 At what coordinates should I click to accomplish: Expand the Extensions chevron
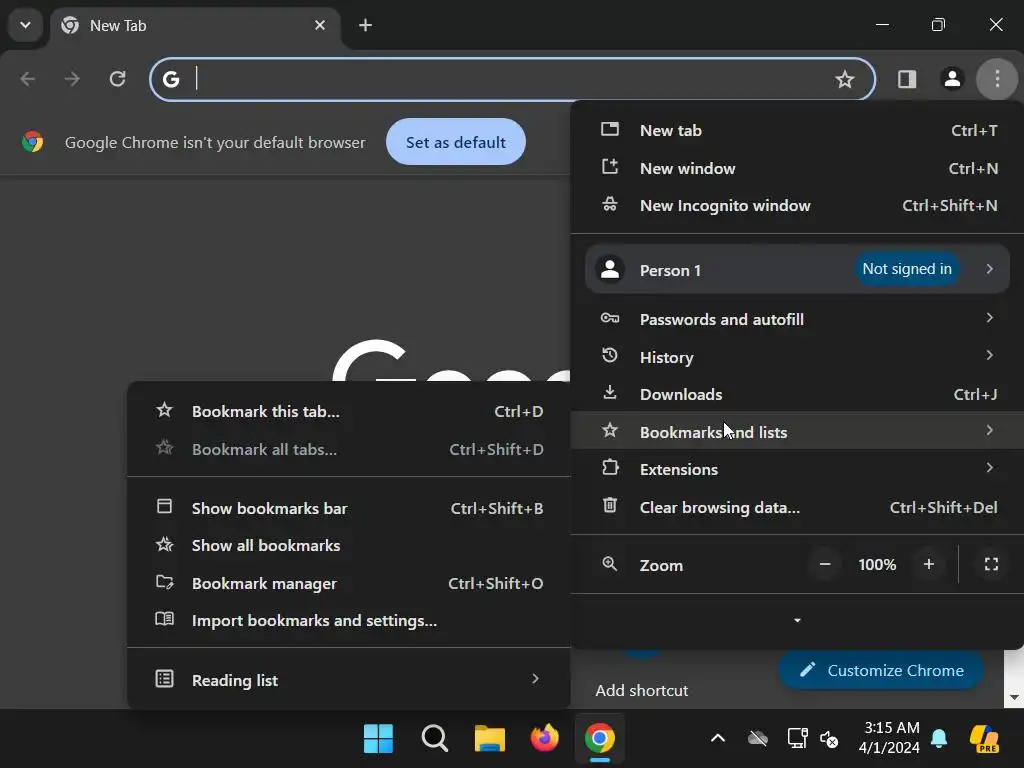[989, 467]
